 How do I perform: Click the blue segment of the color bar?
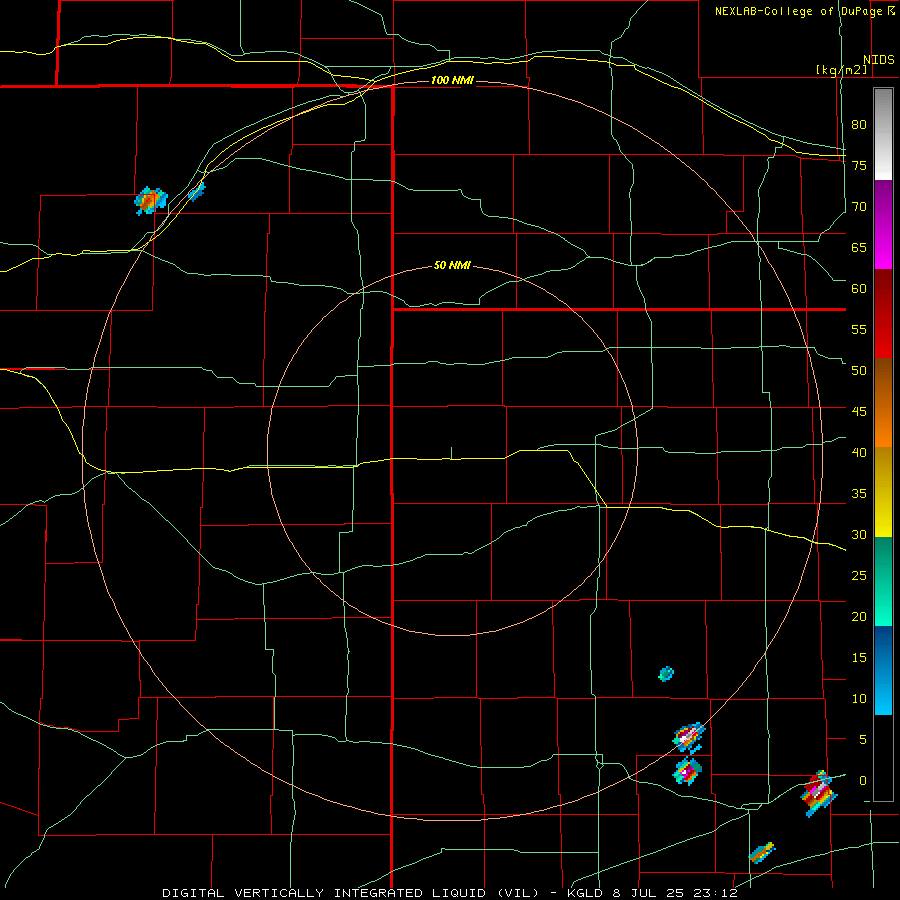tap(883, 670)
